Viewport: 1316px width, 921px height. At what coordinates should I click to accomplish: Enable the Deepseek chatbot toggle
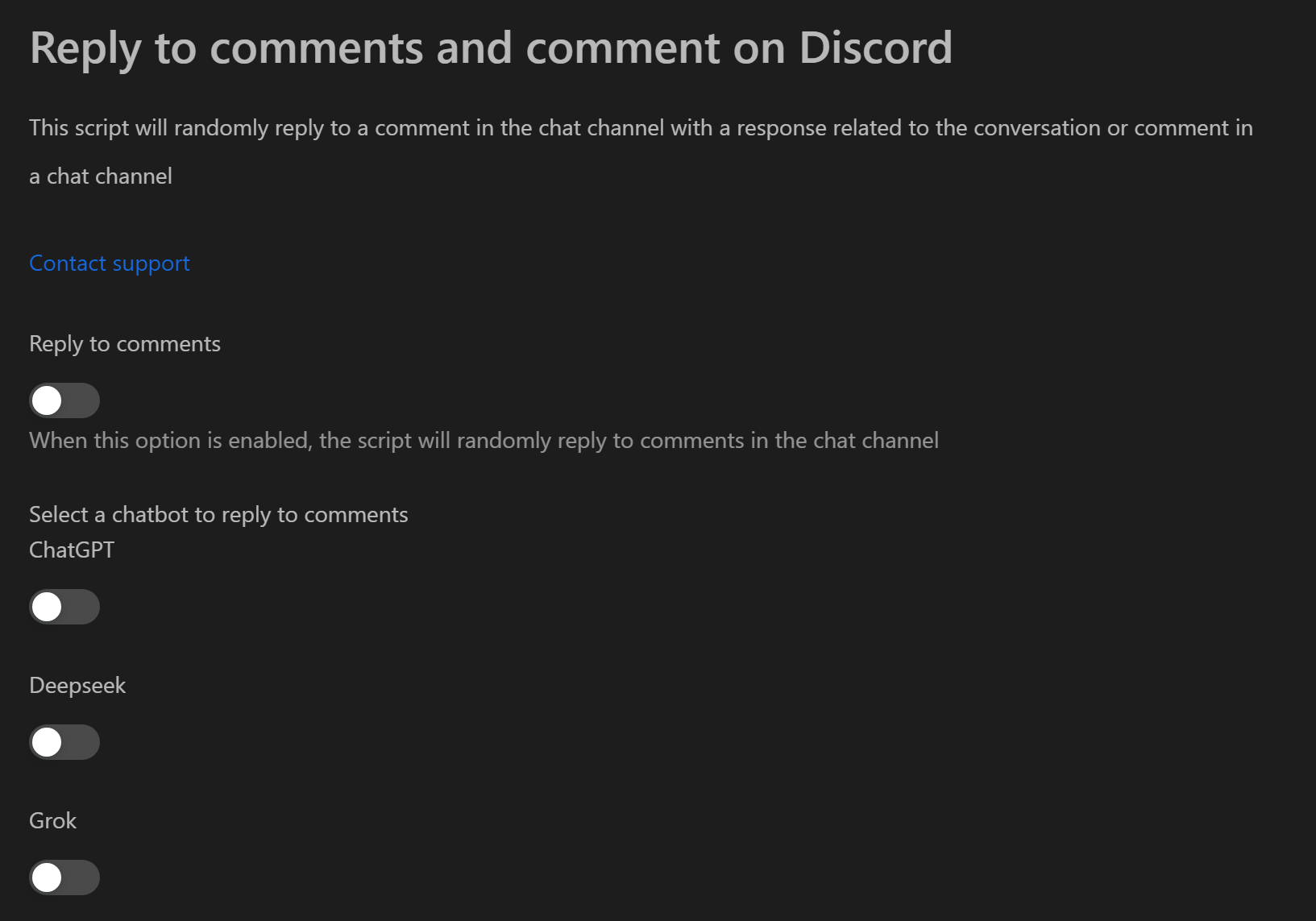pyautogui.click(x=64, y=742)
